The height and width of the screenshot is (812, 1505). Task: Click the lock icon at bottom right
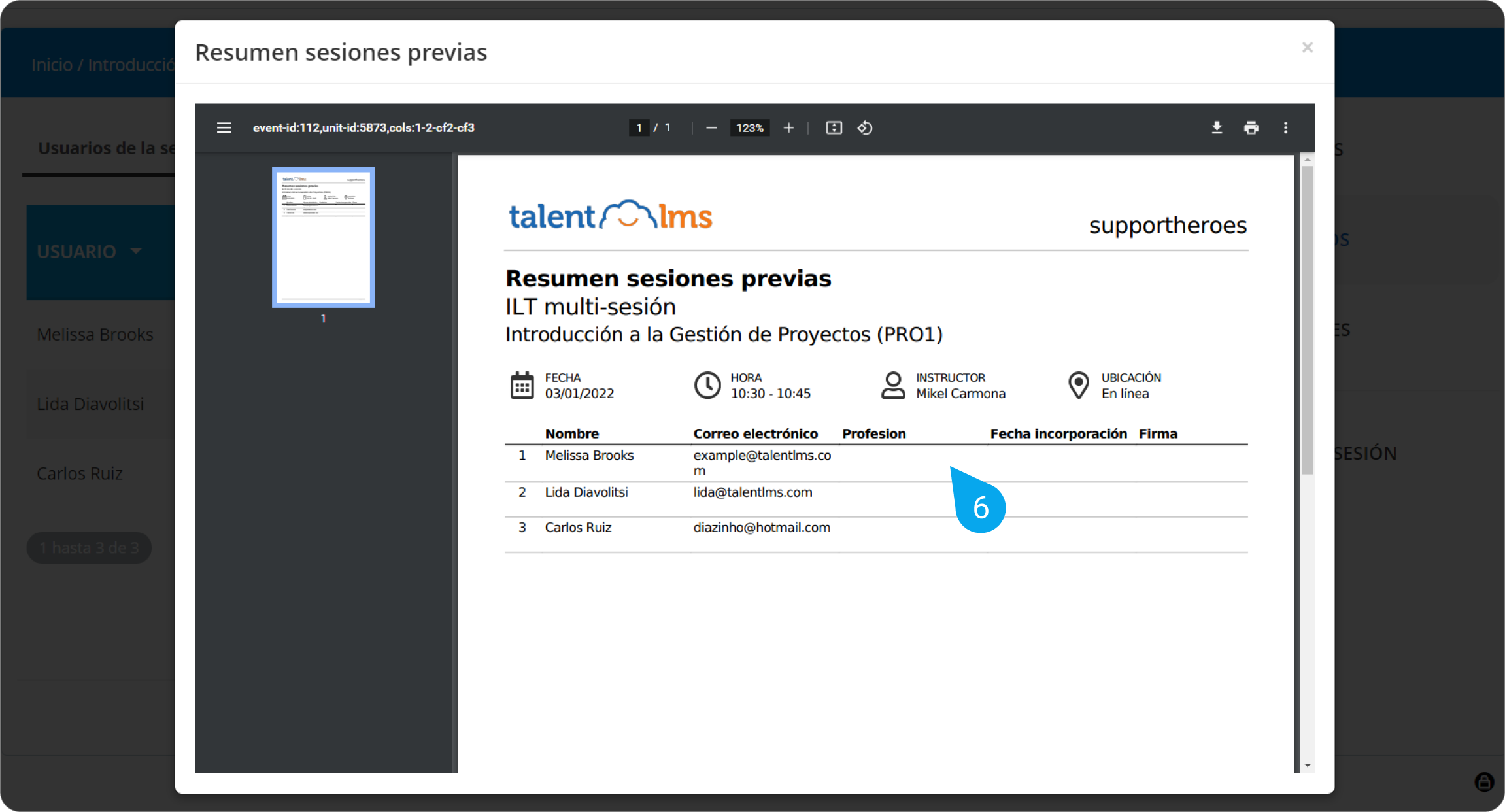click(x=1484, y=781)
